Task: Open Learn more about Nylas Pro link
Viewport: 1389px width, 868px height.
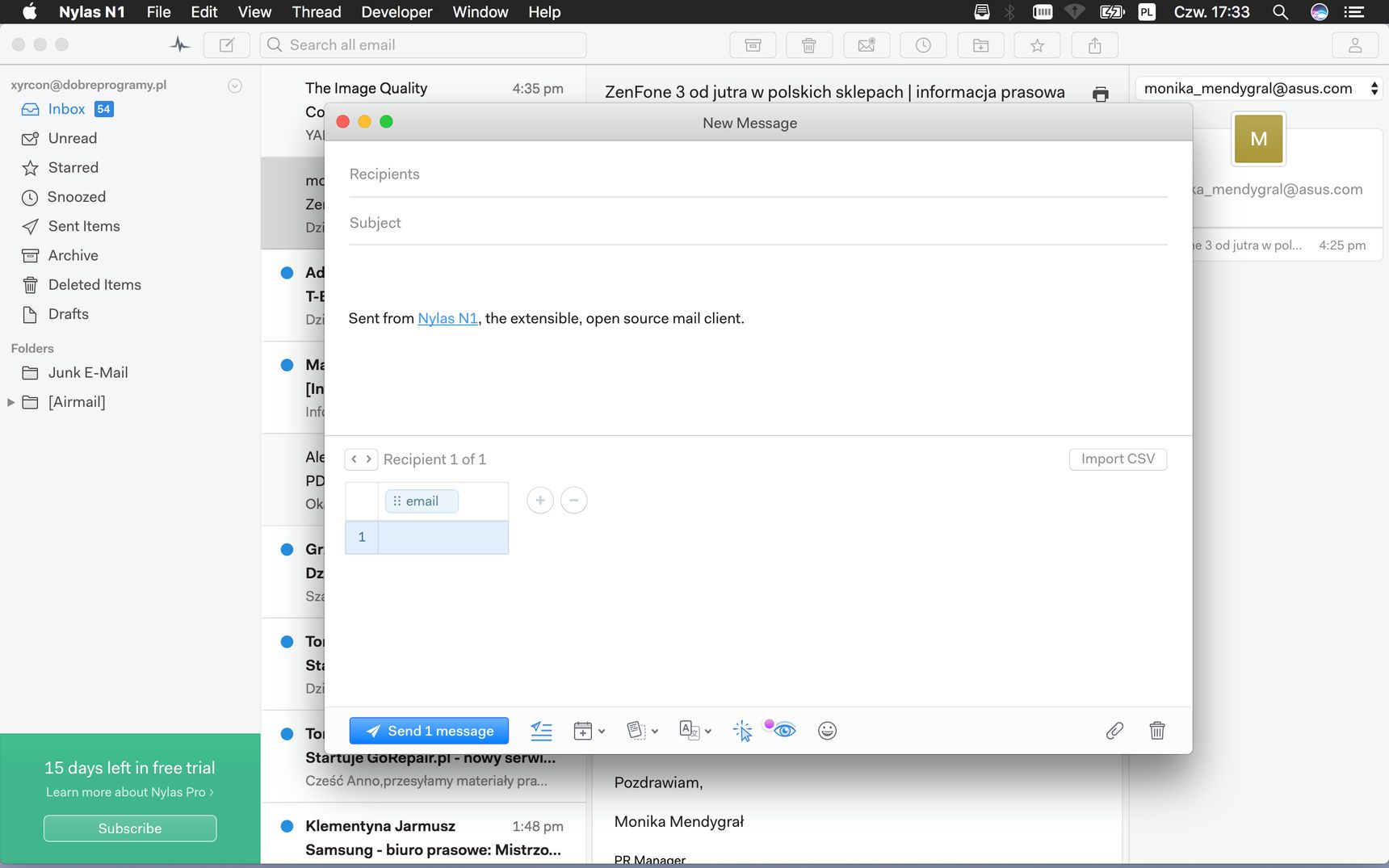Action: 130,792
